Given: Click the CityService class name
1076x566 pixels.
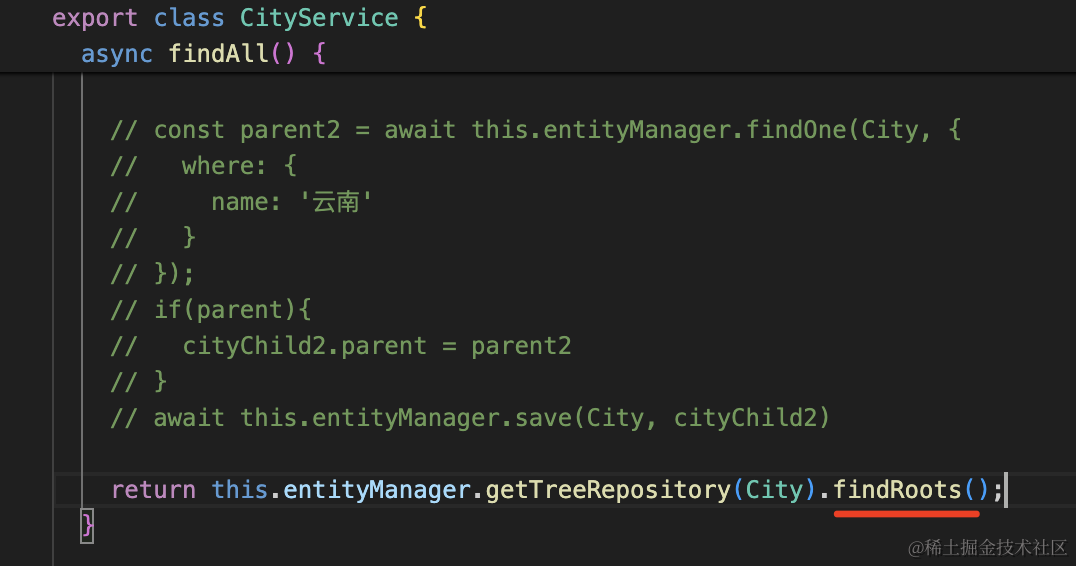Looking at the screenshot, I should click(319, 18).
